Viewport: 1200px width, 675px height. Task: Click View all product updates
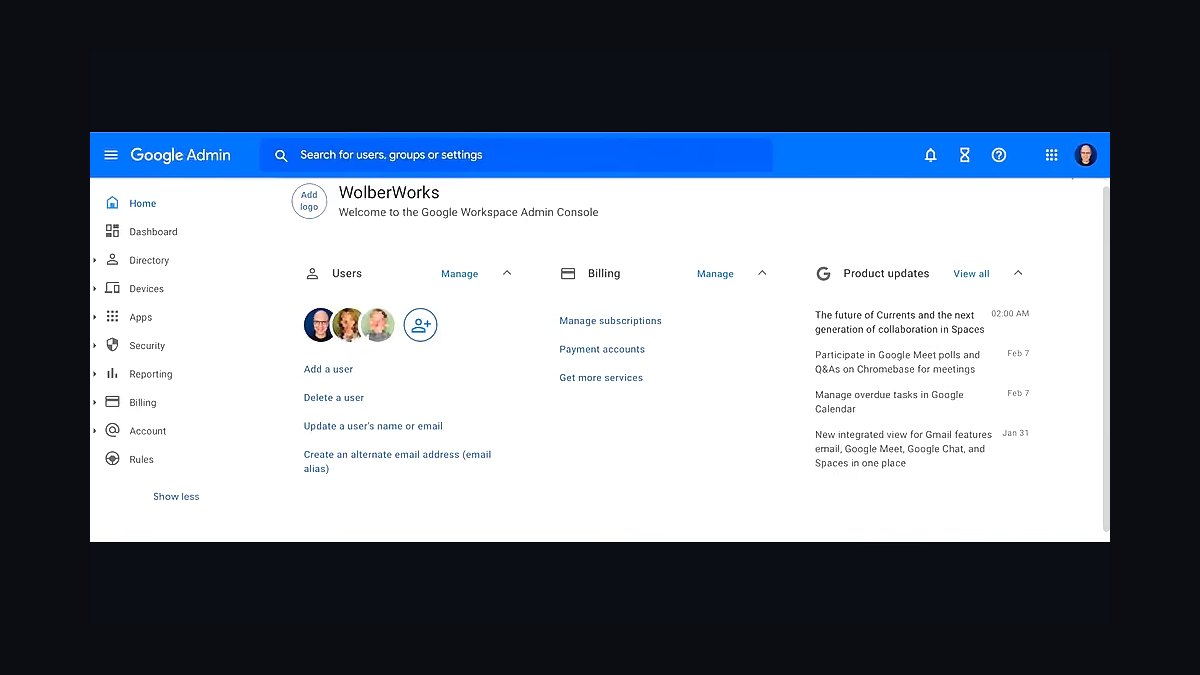tap(971, 273)
